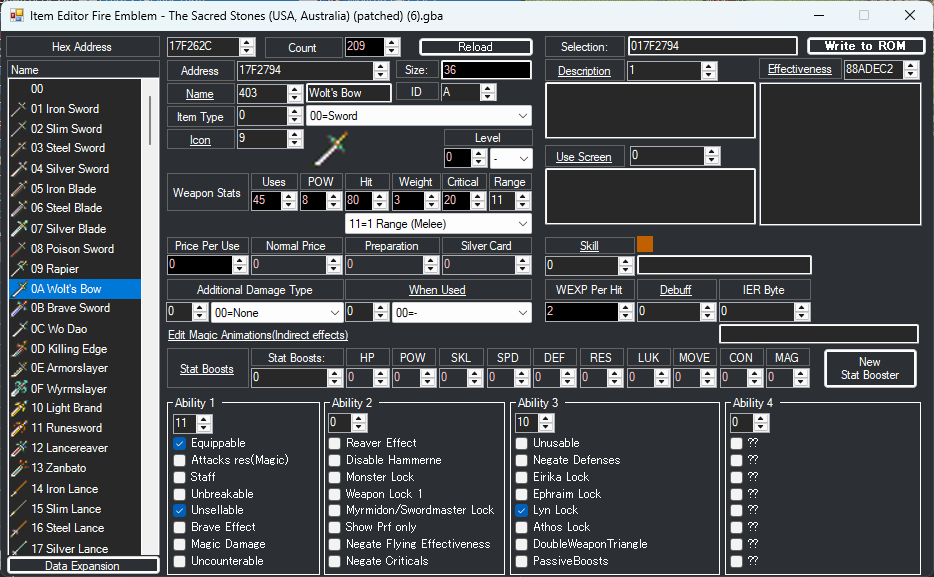Click the Edit Magic Animations link
934x577 pixels.
click(x=258, y=335)
